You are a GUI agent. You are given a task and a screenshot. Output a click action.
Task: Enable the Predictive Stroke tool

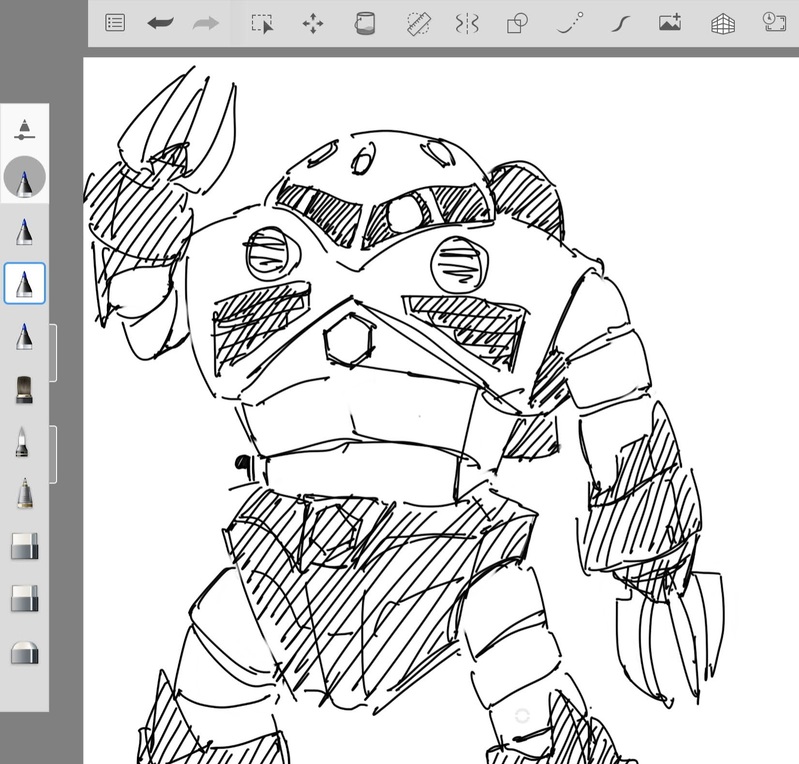pyautogui.click(x=570, y=23)
